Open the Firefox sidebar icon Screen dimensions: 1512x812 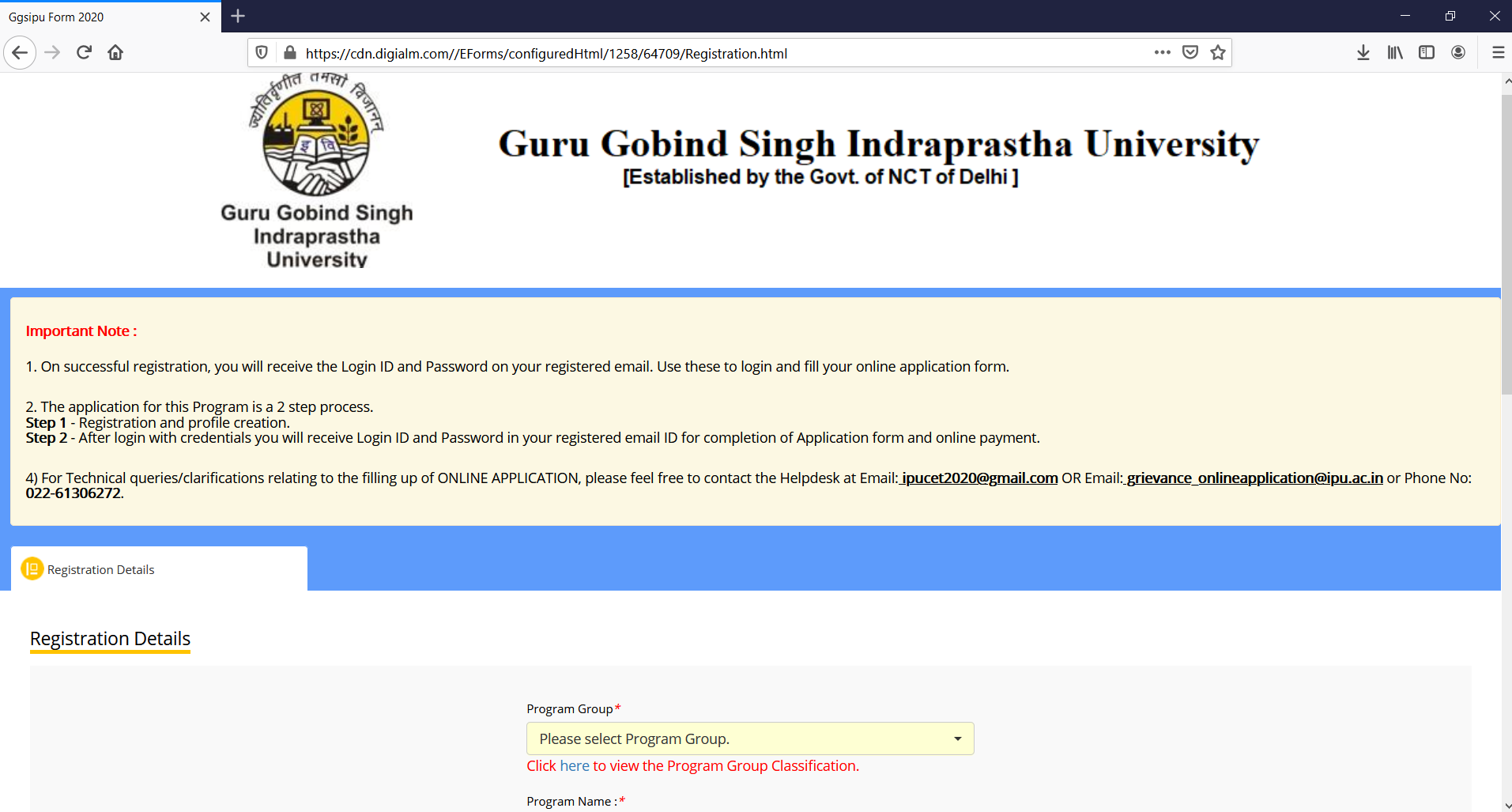(1426, 52)
